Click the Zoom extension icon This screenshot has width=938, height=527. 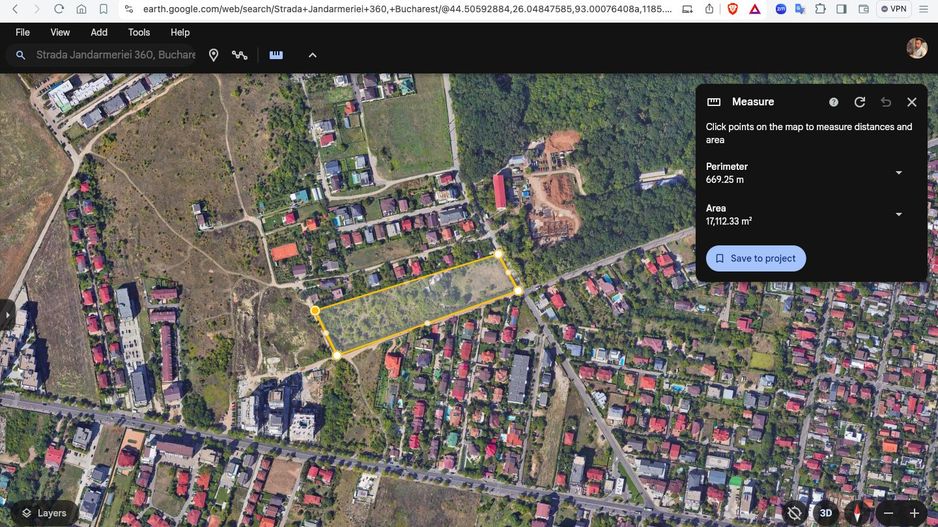coord(781,9)
